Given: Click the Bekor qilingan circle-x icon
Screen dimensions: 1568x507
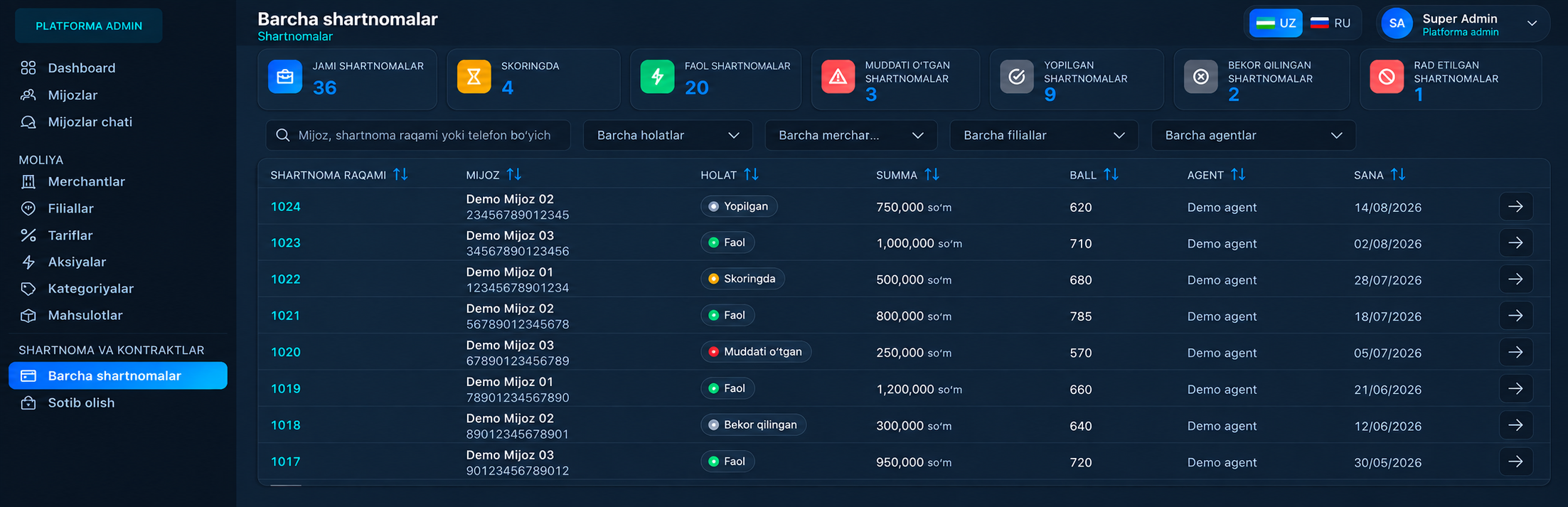Looking at the screenshot, I should click(1201, 77).
